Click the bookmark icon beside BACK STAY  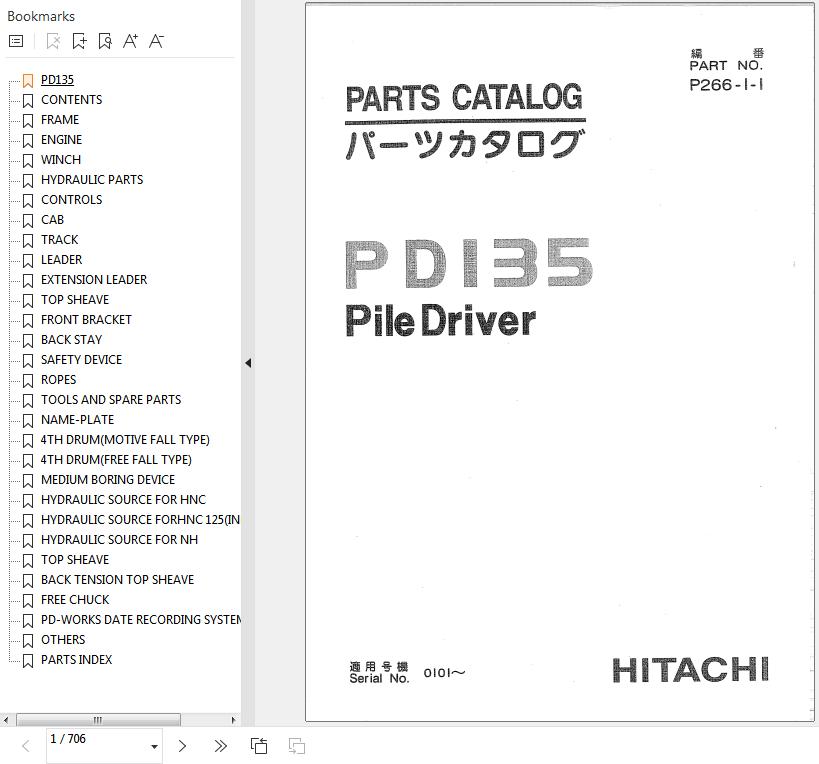[28, 341]
